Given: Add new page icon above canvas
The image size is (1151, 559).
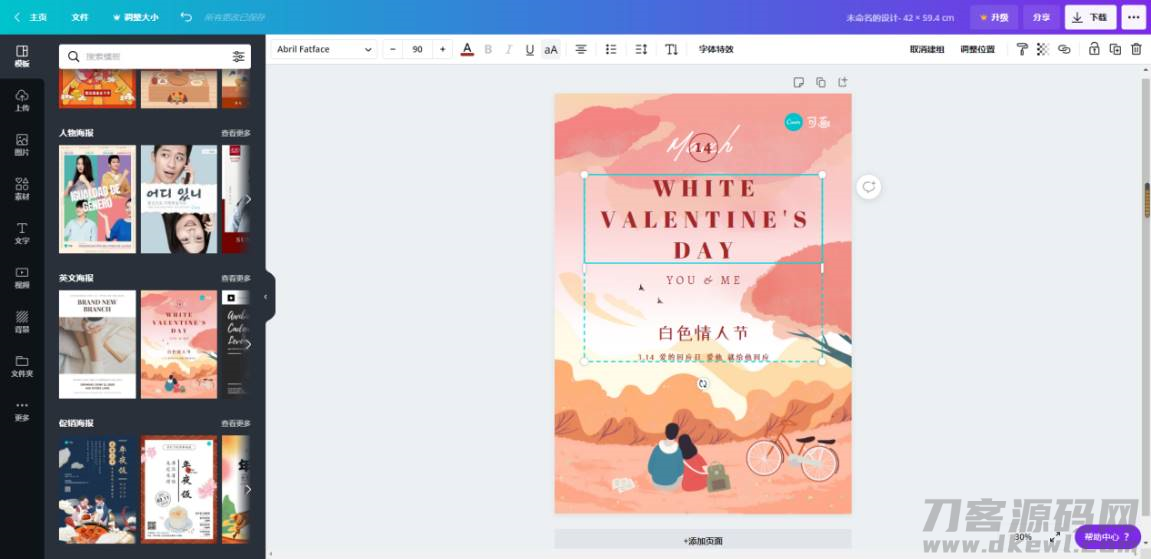Looking at the screenshot, I should click(x=843, y=82).
